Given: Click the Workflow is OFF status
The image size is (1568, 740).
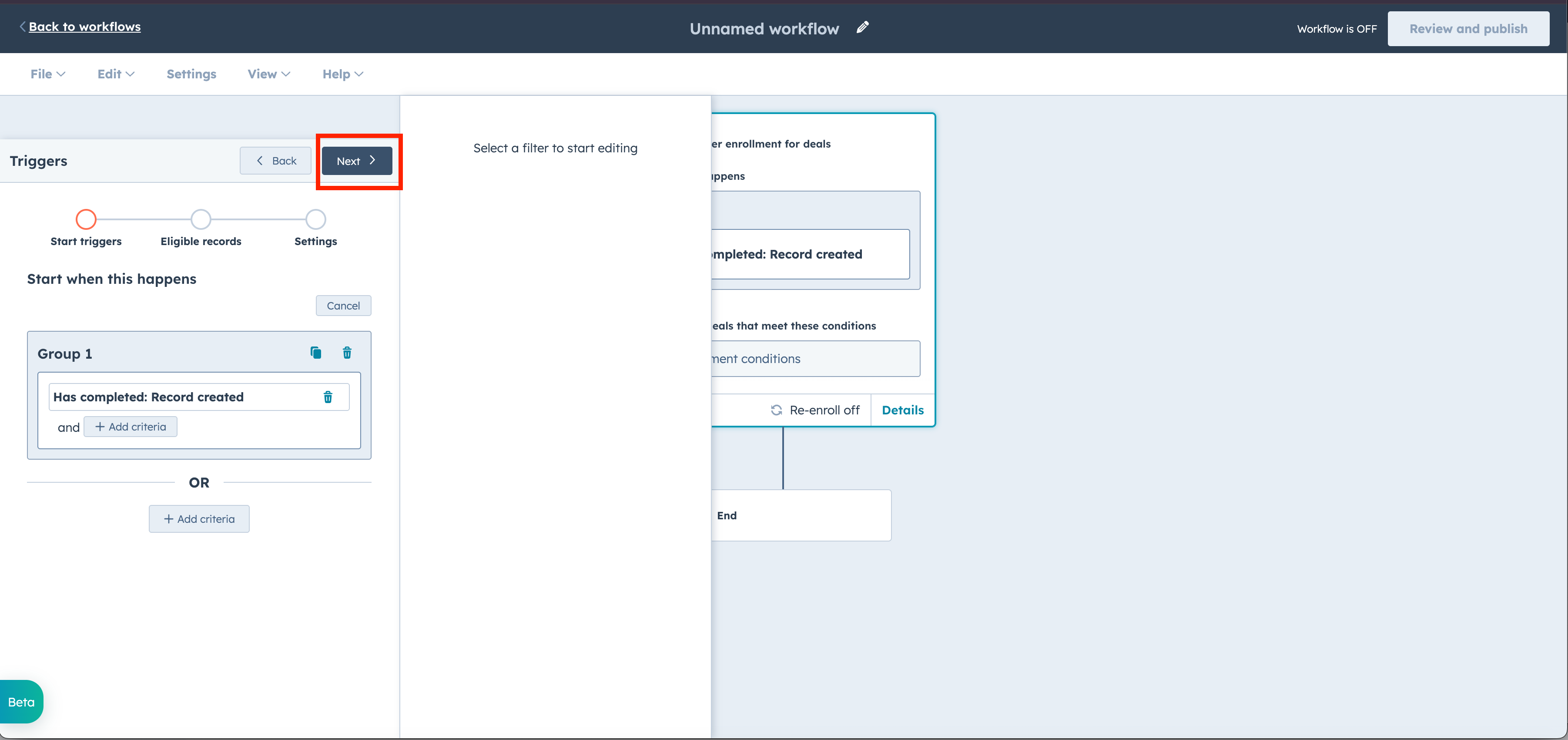Looking at the screenshot, I should coord(1337,29).
